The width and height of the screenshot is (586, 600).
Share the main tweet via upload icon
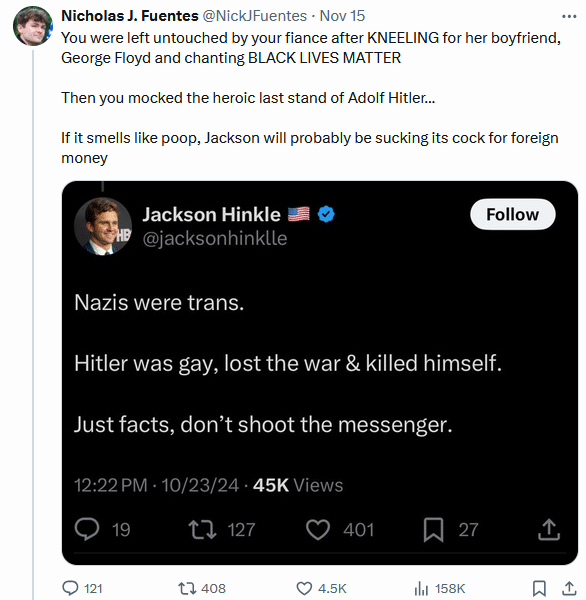pos(569,589)
